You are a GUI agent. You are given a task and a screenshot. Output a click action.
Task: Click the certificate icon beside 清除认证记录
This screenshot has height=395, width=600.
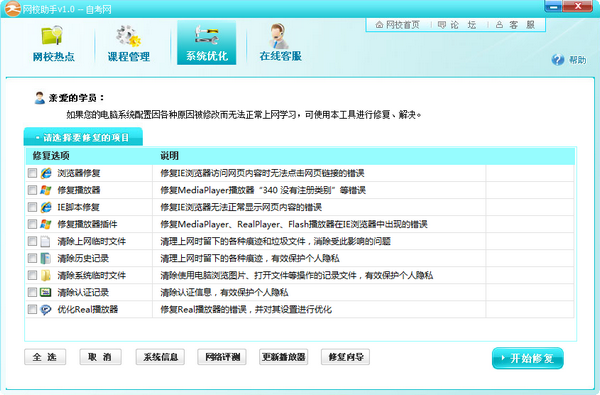(46, 292)
